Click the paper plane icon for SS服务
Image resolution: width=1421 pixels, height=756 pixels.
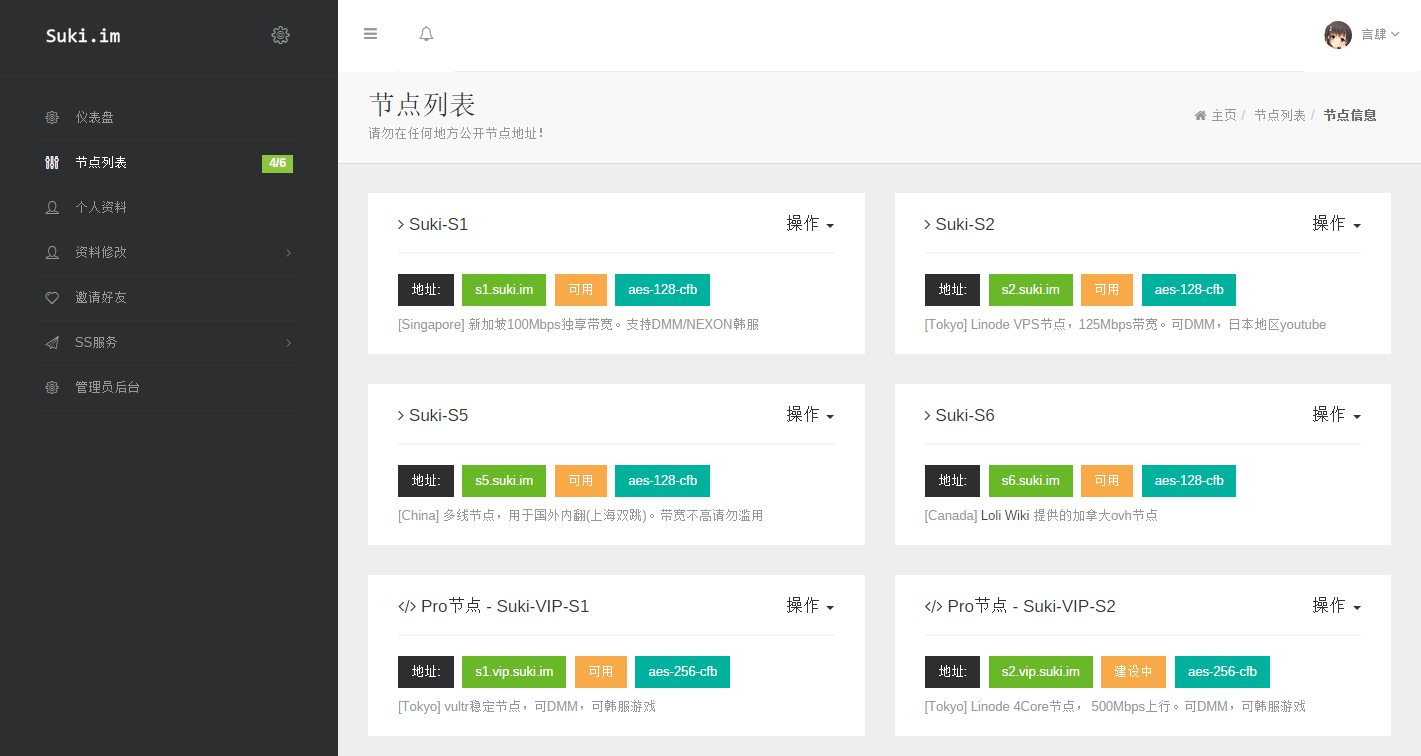click(x=52, y=343)
